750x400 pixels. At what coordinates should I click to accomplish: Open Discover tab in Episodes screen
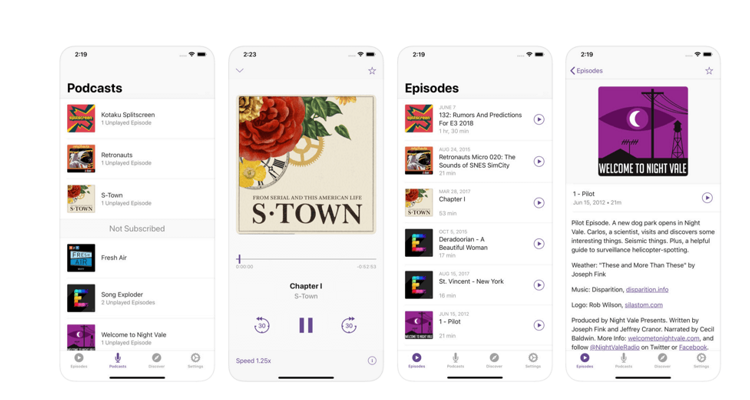[494, 360]
